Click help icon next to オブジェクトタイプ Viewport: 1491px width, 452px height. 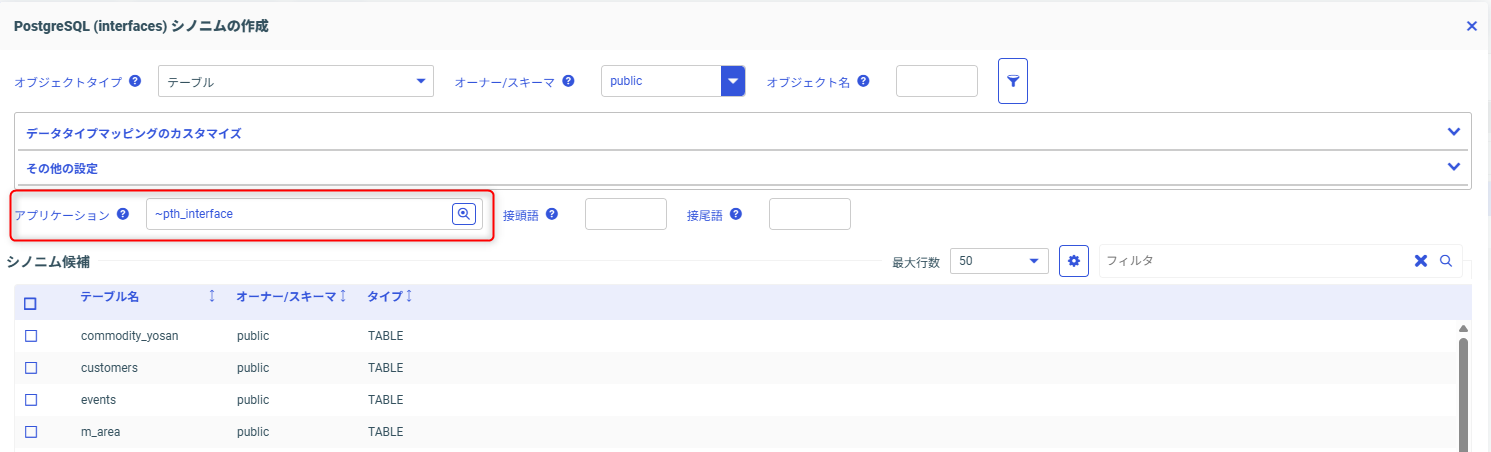point(135,81)
